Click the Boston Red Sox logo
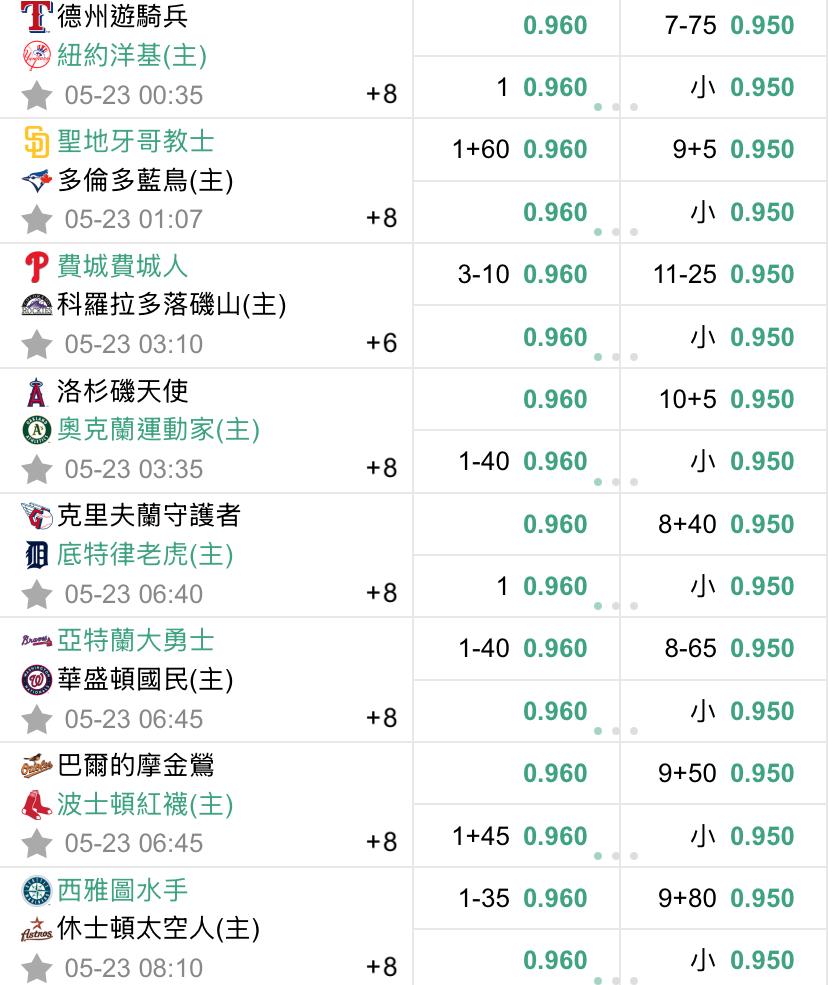 [36, 804]
